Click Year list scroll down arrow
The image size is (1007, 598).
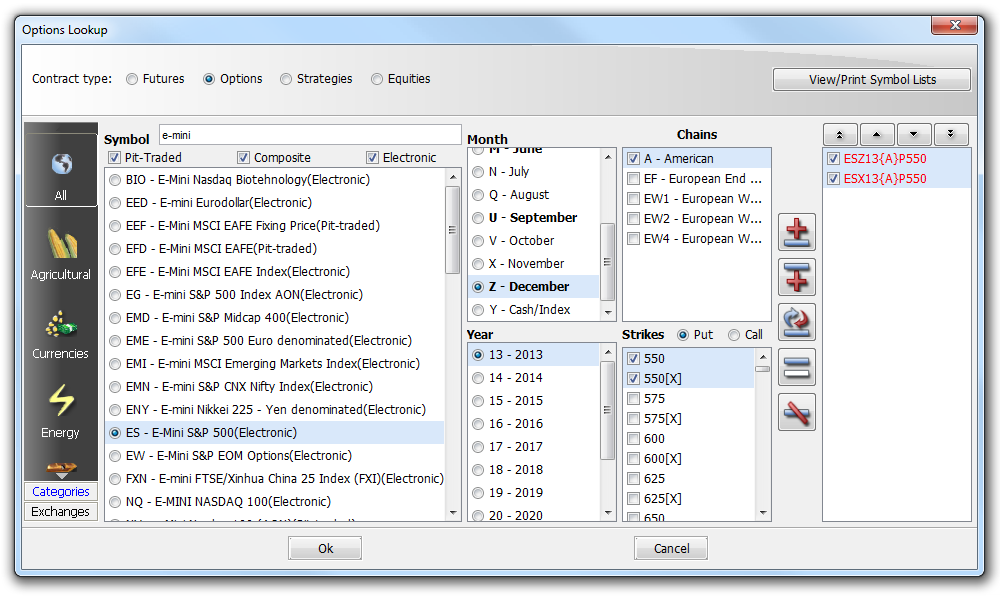tap(608, 513)
